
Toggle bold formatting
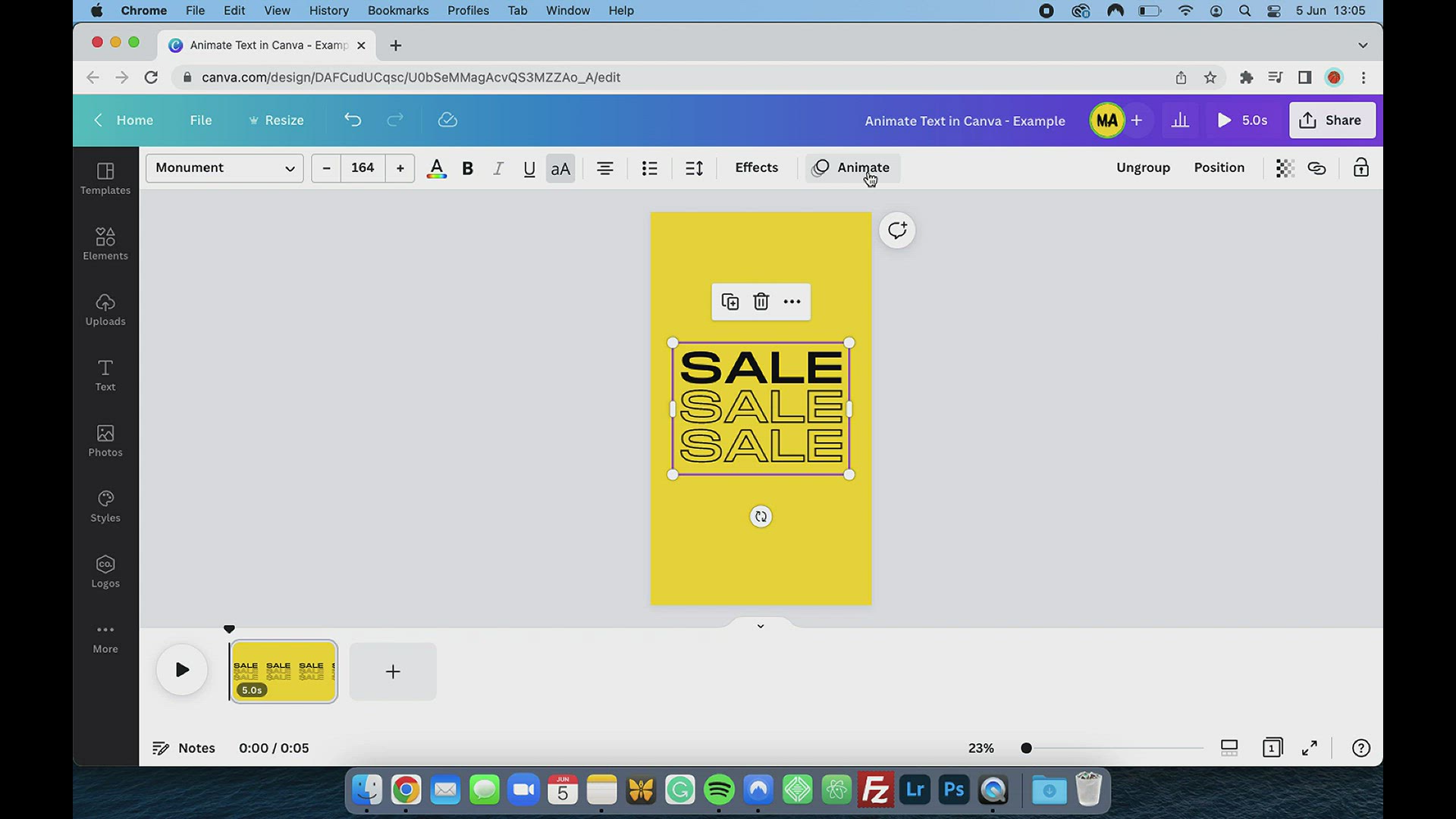[x=468, y=168]
